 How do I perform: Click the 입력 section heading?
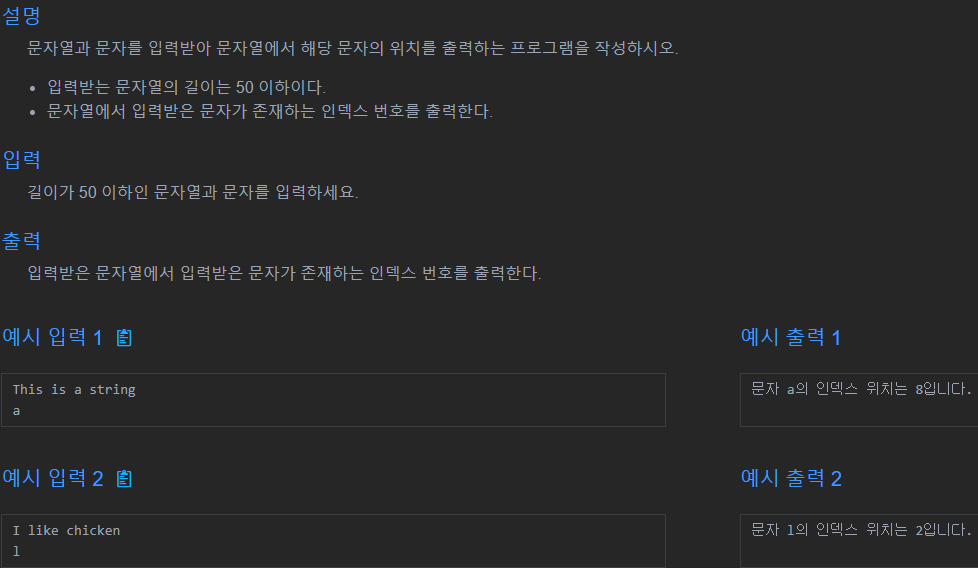21,159
